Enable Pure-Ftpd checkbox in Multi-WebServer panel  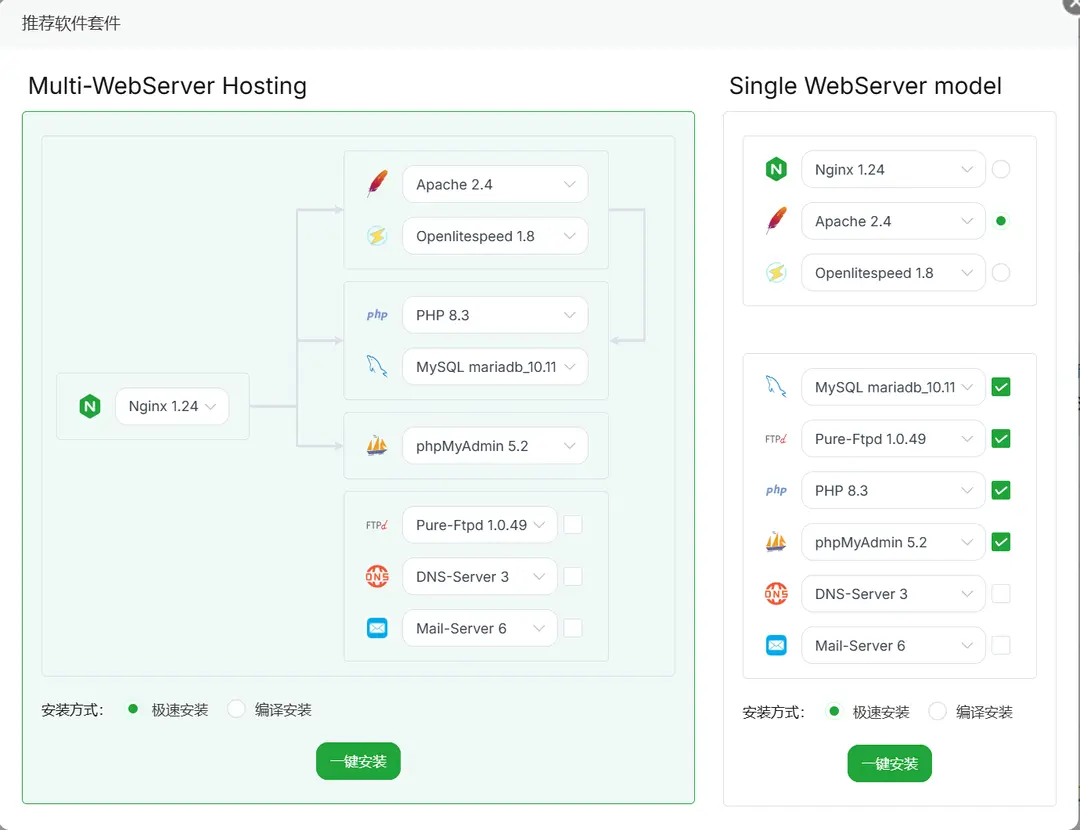[x=573, y=525]
